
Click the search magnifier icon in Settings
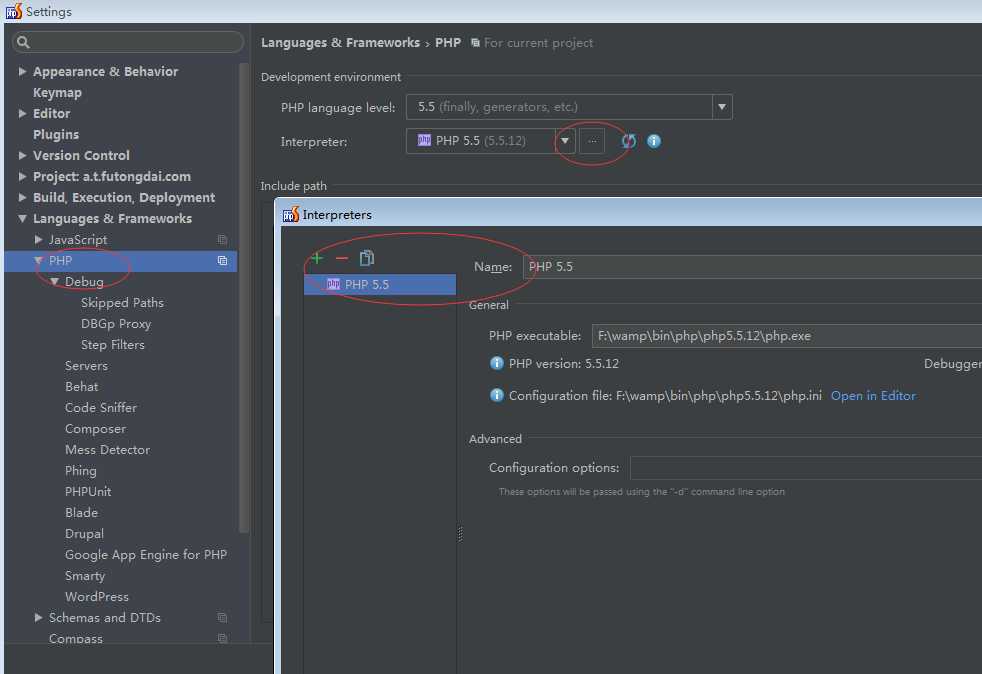tap(24, 42)
